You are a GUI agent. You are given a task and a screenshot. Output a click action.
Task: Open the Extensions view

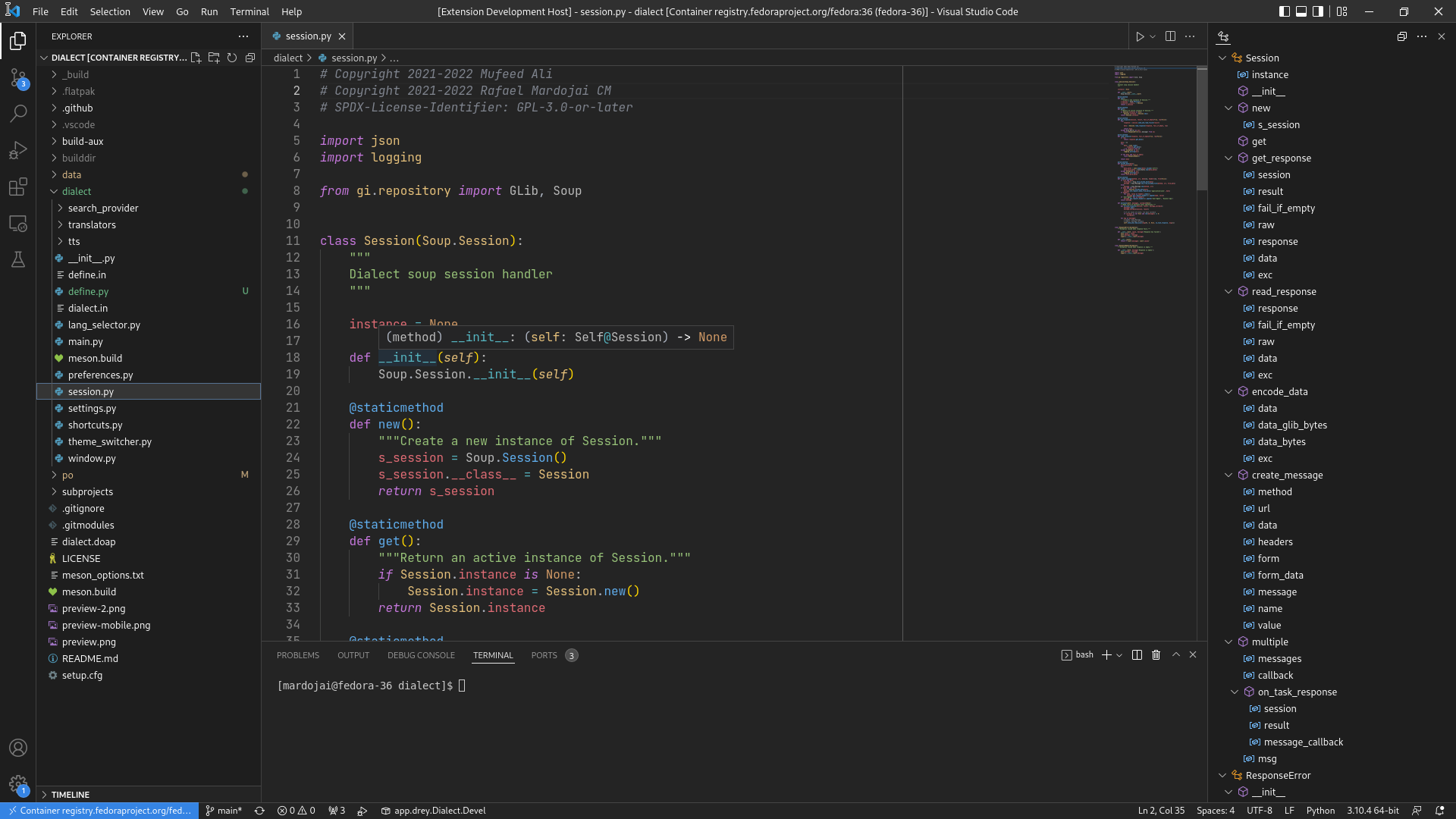[18, 187]
